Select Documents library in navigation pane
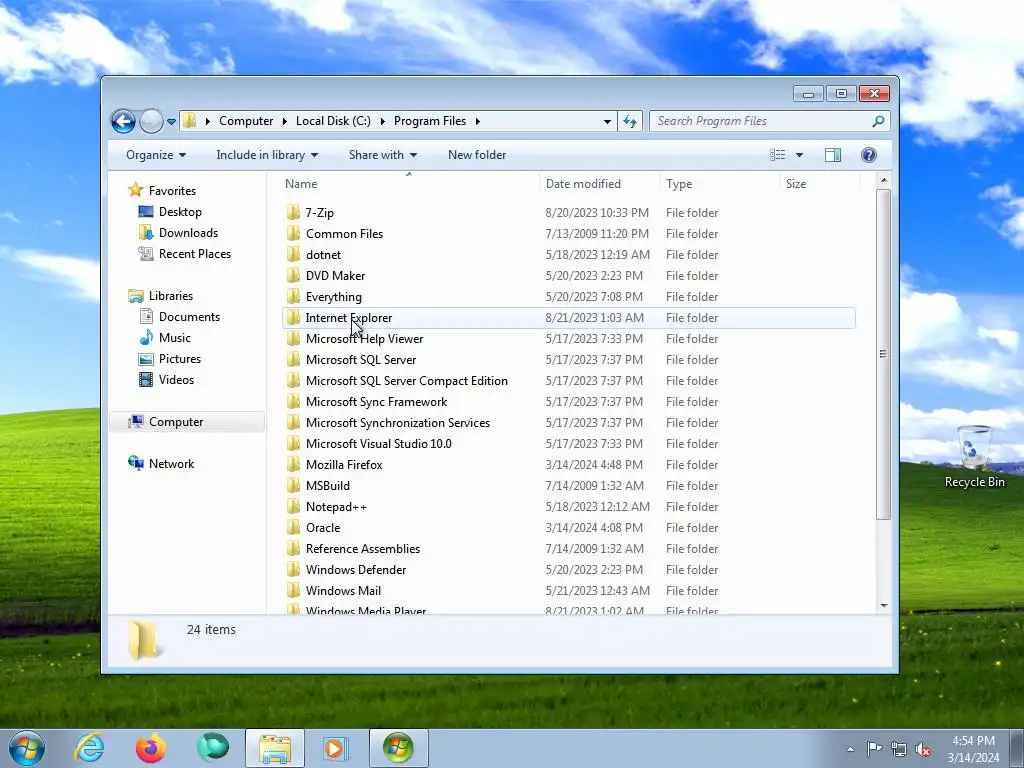The image size is (1024, 768). 189,317
